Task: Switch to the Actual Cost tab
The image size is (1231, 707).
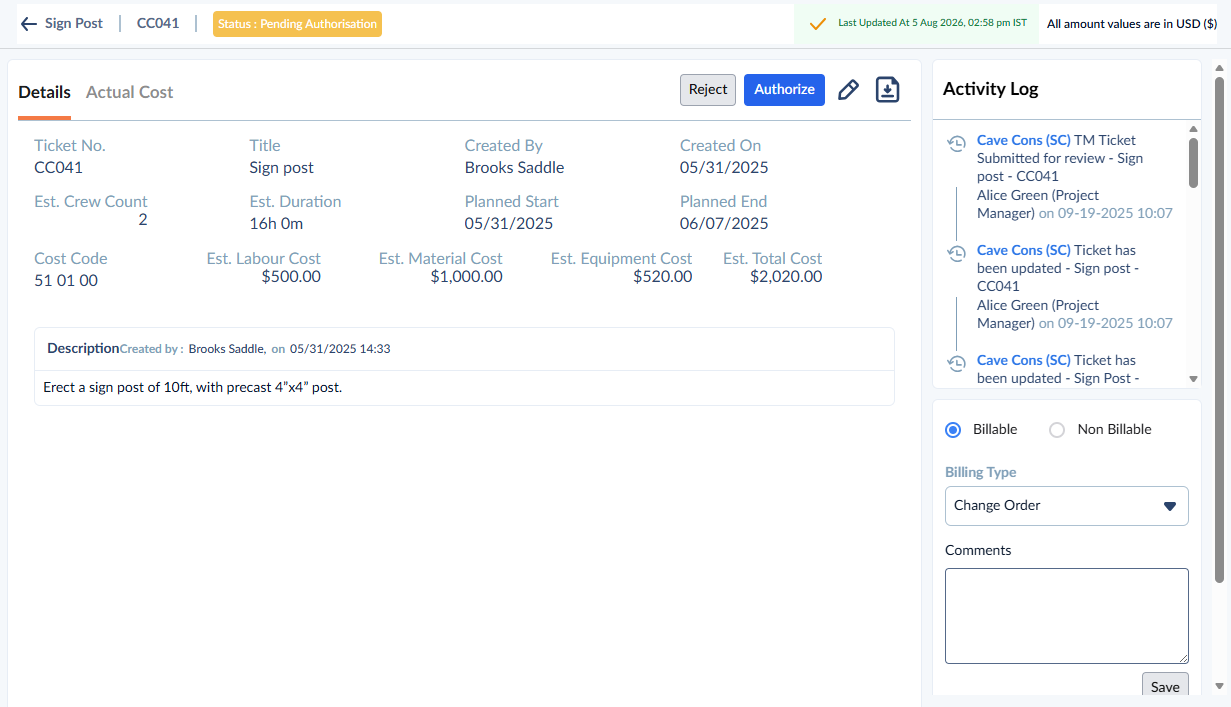Action: point(130,92)
